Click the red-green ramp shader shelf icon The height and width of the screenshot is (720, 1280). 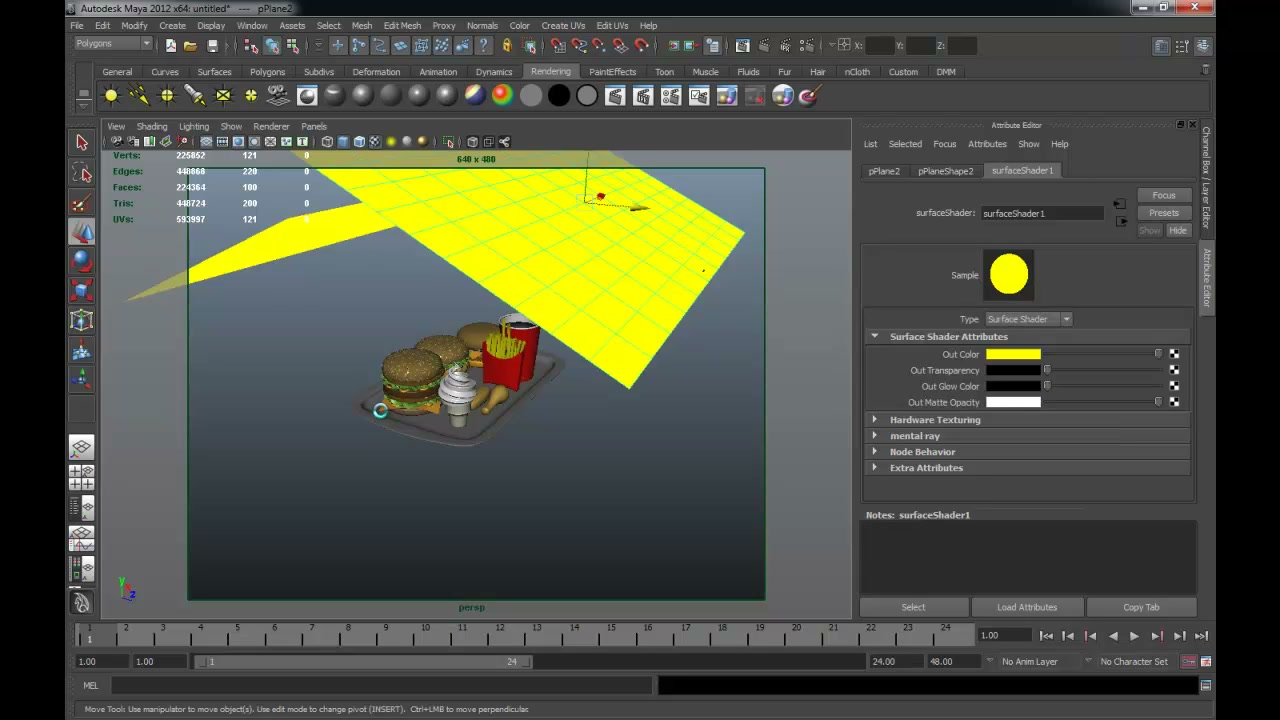coord(503,96)
